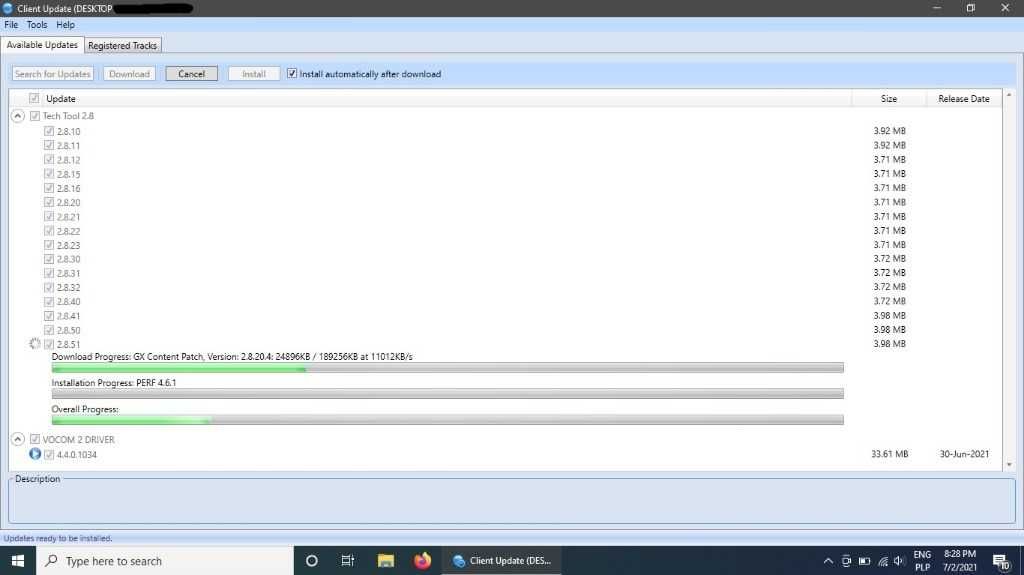Viewport: 1024px width, 575px height.
Task: Open the volume icon in system tray
Action: tap(899, 561)
